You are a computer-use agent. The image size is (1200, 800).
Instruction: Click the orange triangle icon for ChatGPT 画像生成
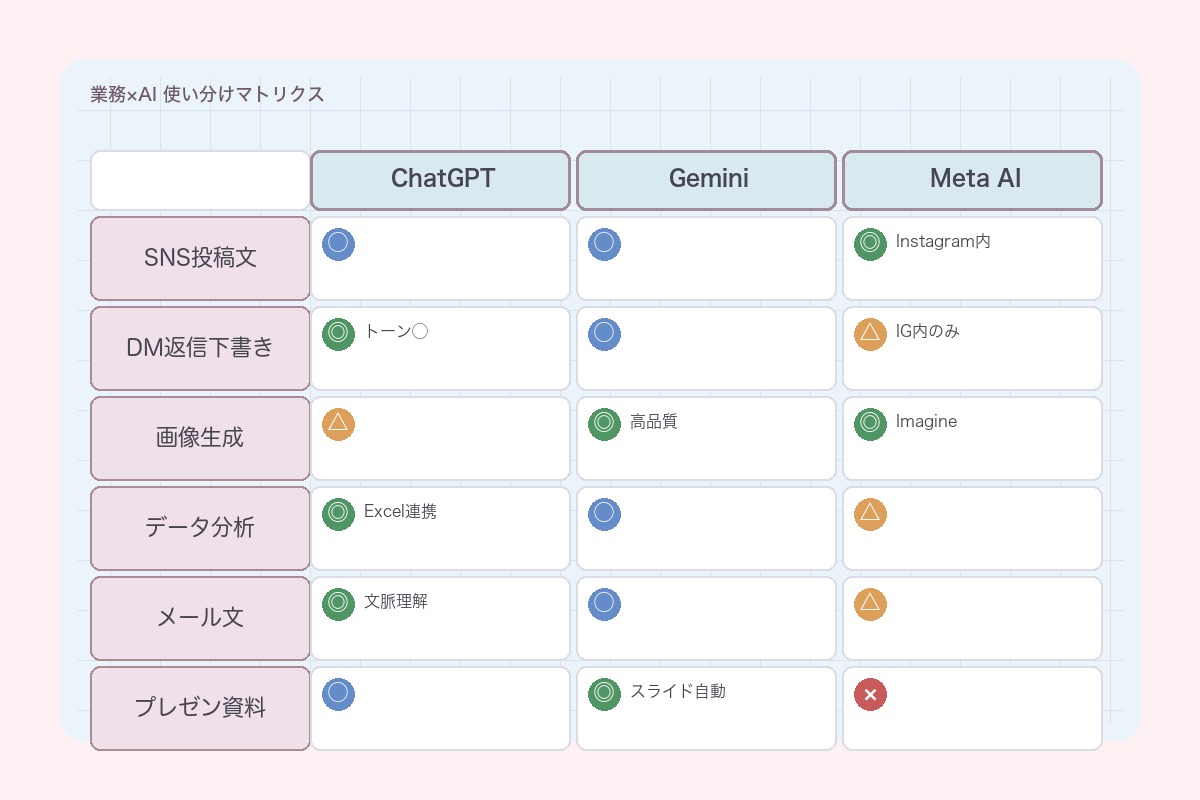(338, 424)
